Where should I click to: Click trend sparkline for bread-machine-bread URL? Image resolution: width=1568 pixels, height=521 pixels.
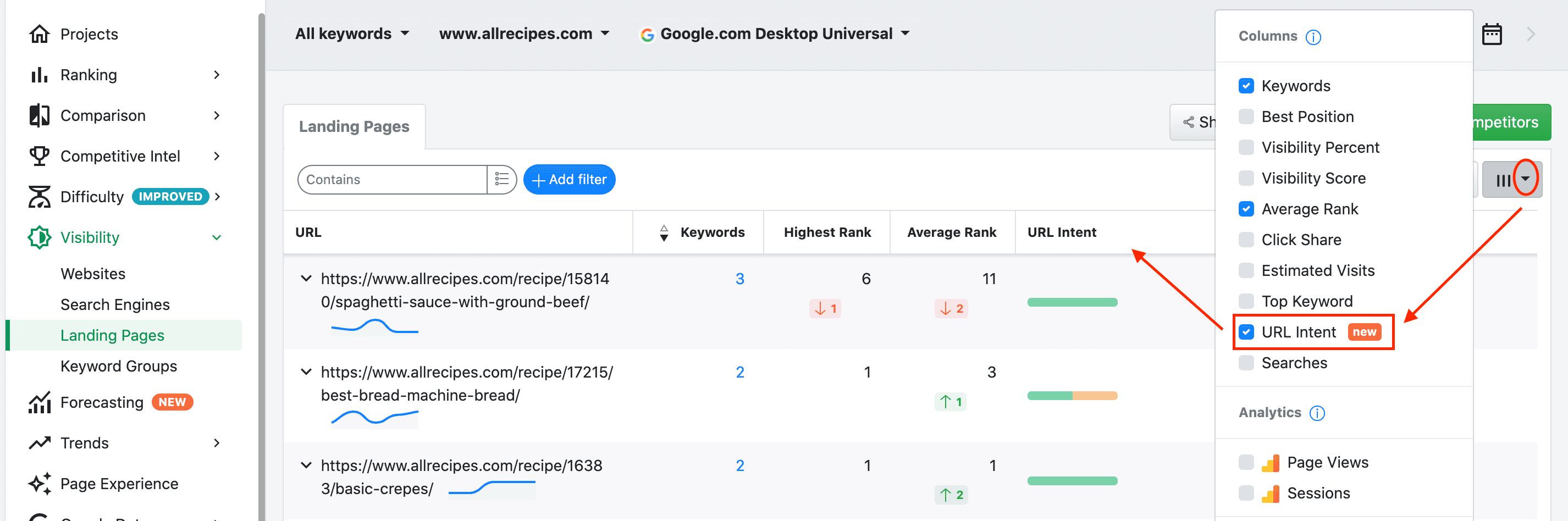(x=374, y=418)
